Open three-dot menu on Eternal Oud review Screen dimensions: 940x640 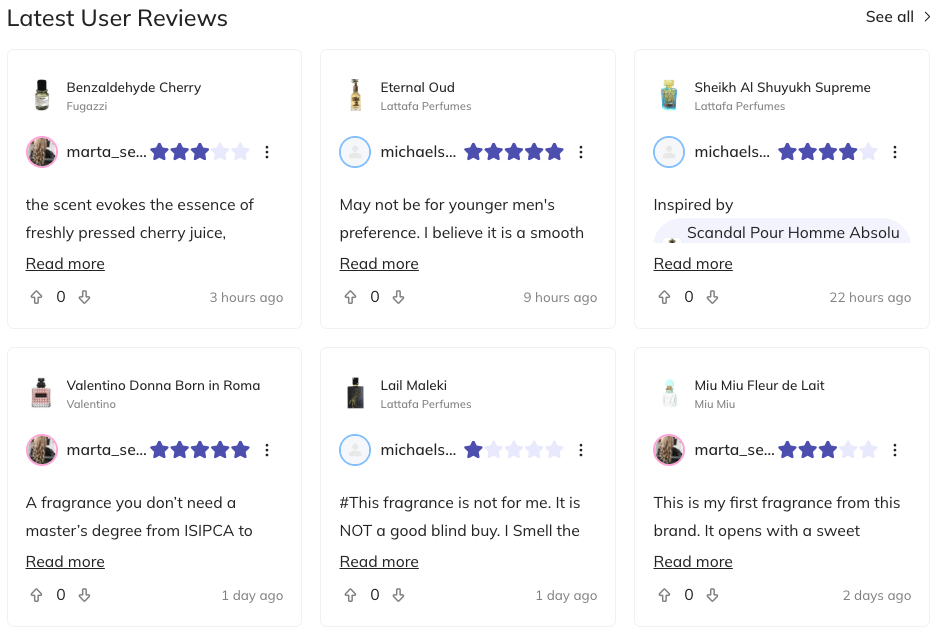(581, 152)
